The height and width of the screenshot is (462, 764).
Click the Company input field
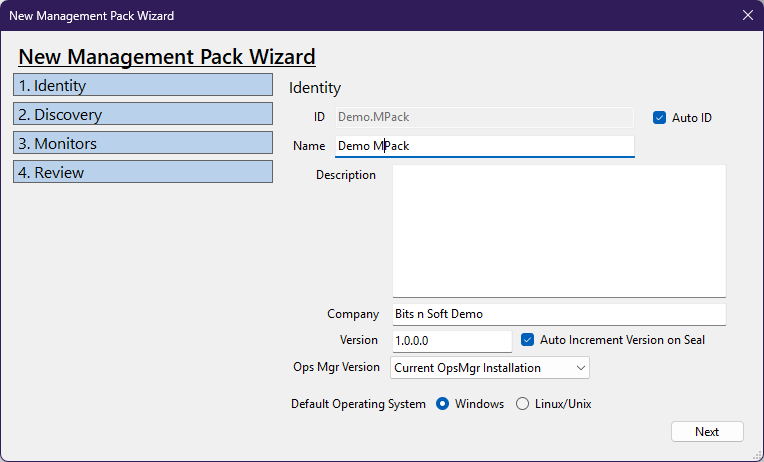click(x=558, y=314)
